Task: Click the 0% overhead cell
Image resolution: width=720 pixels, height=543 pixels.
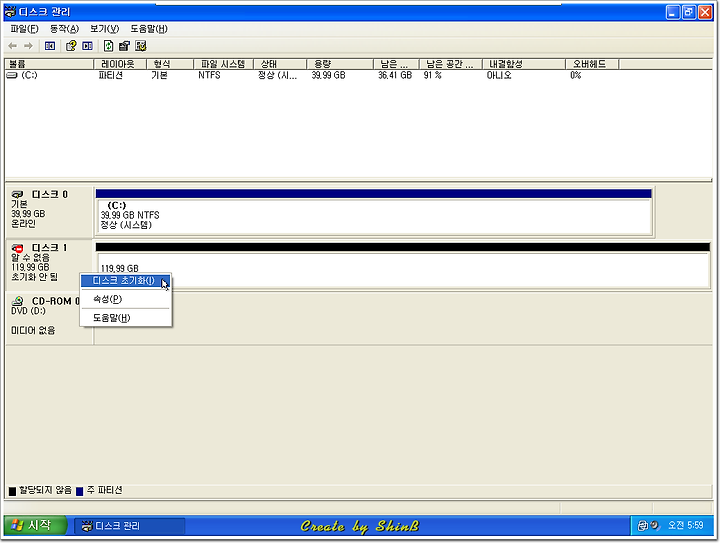Action: coord(576,75)
